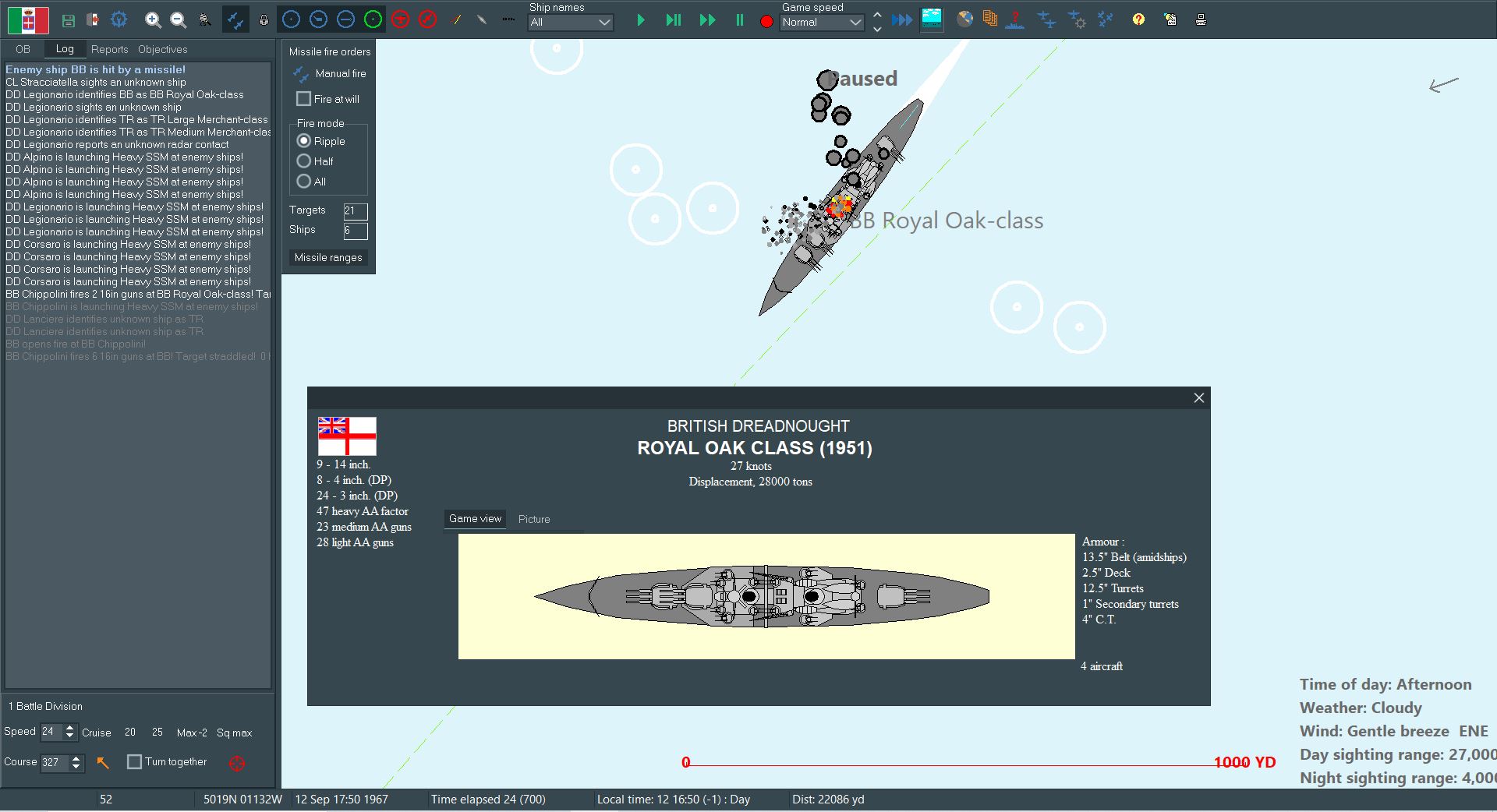Click the Missile ranges button
The height and width of the screenshot is (812, 1497).
[x=328, y=258]
